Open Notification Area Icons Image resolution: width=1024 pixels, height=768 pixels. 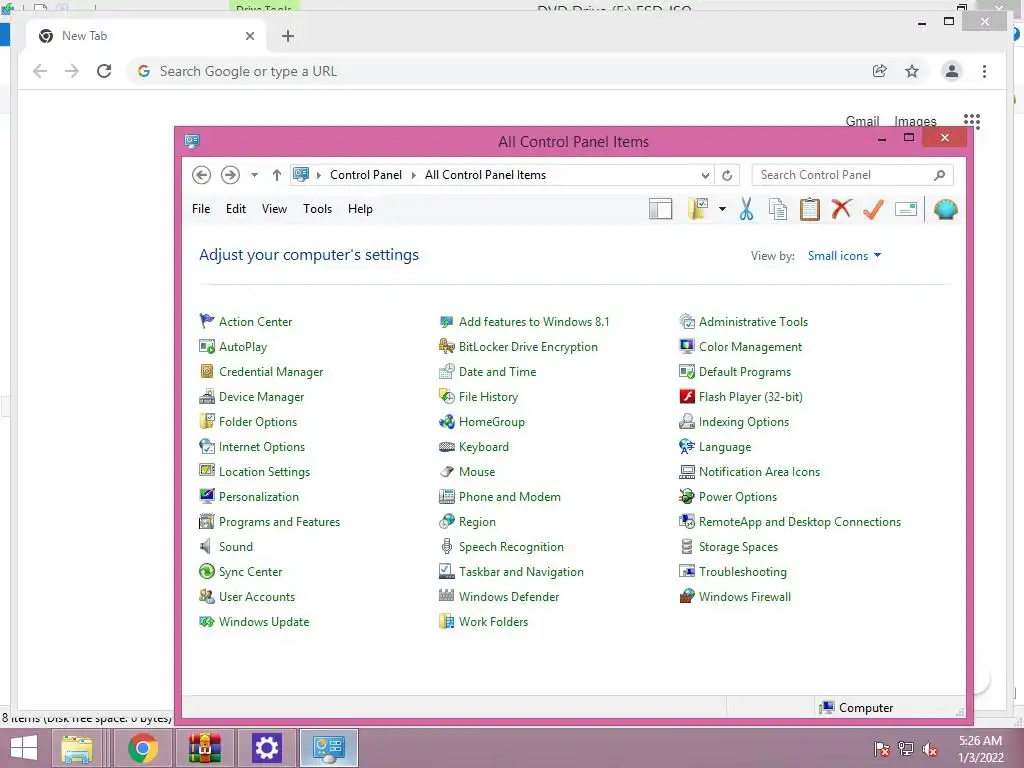[x=759, y=472]
